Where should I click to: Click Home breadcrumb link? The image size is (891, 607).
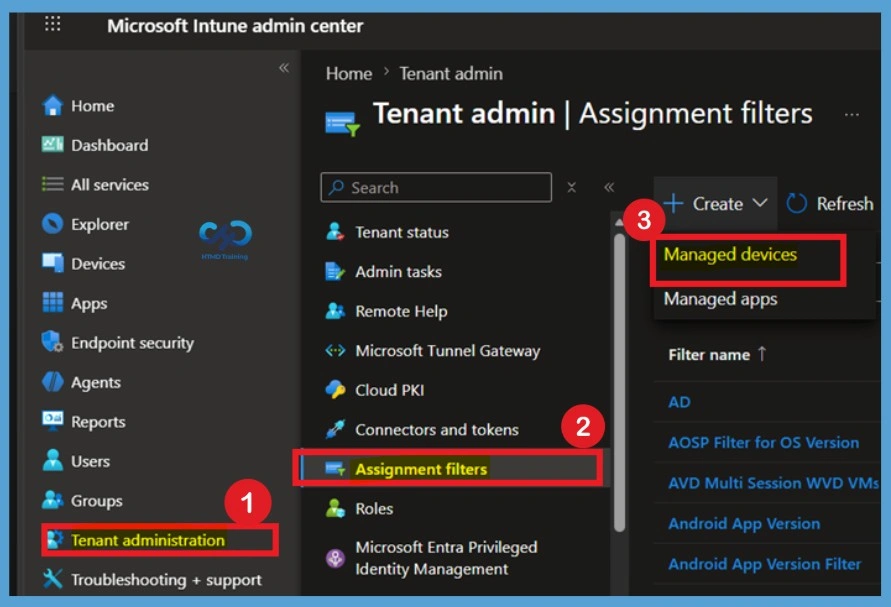349,73
